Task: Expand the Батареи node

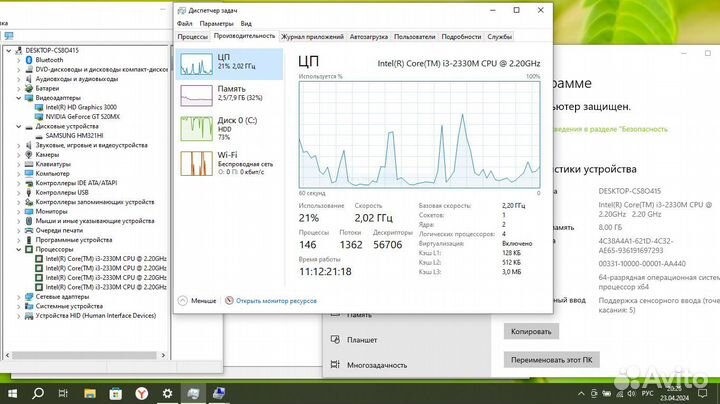Action: coord(19,89)
